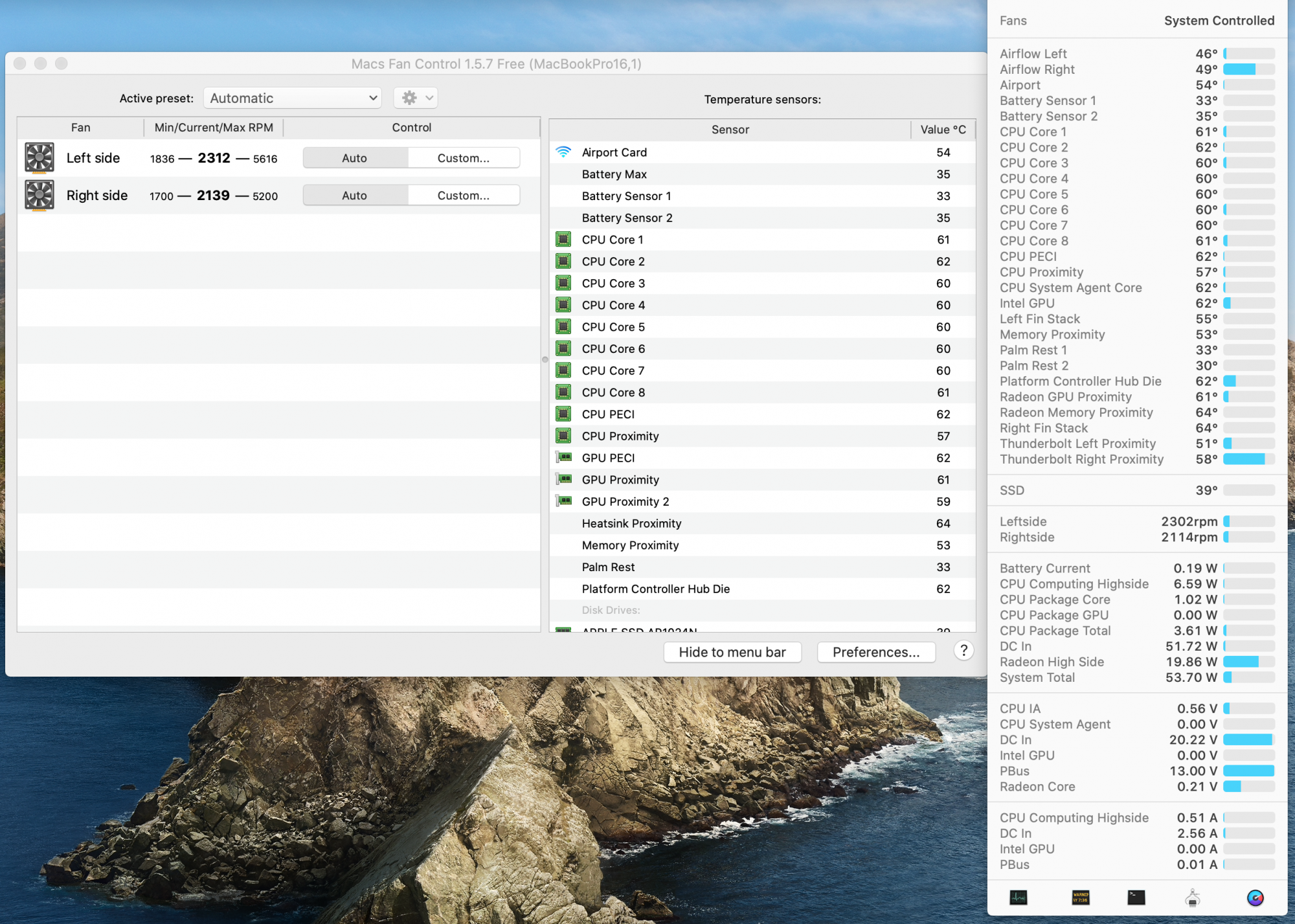Click the graphics card icon beside GPU PECI

564,458
